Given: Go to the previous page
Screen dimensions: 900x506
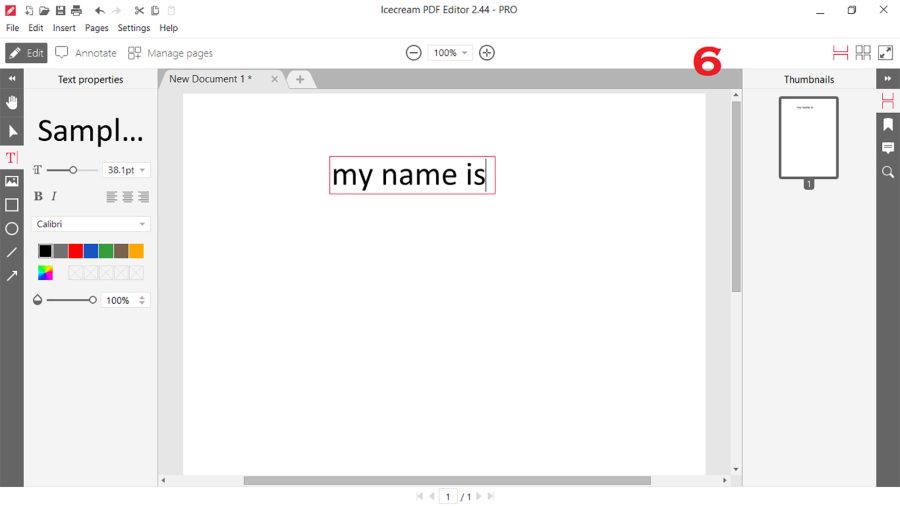Looking at the screenshot, I should 432,496.
